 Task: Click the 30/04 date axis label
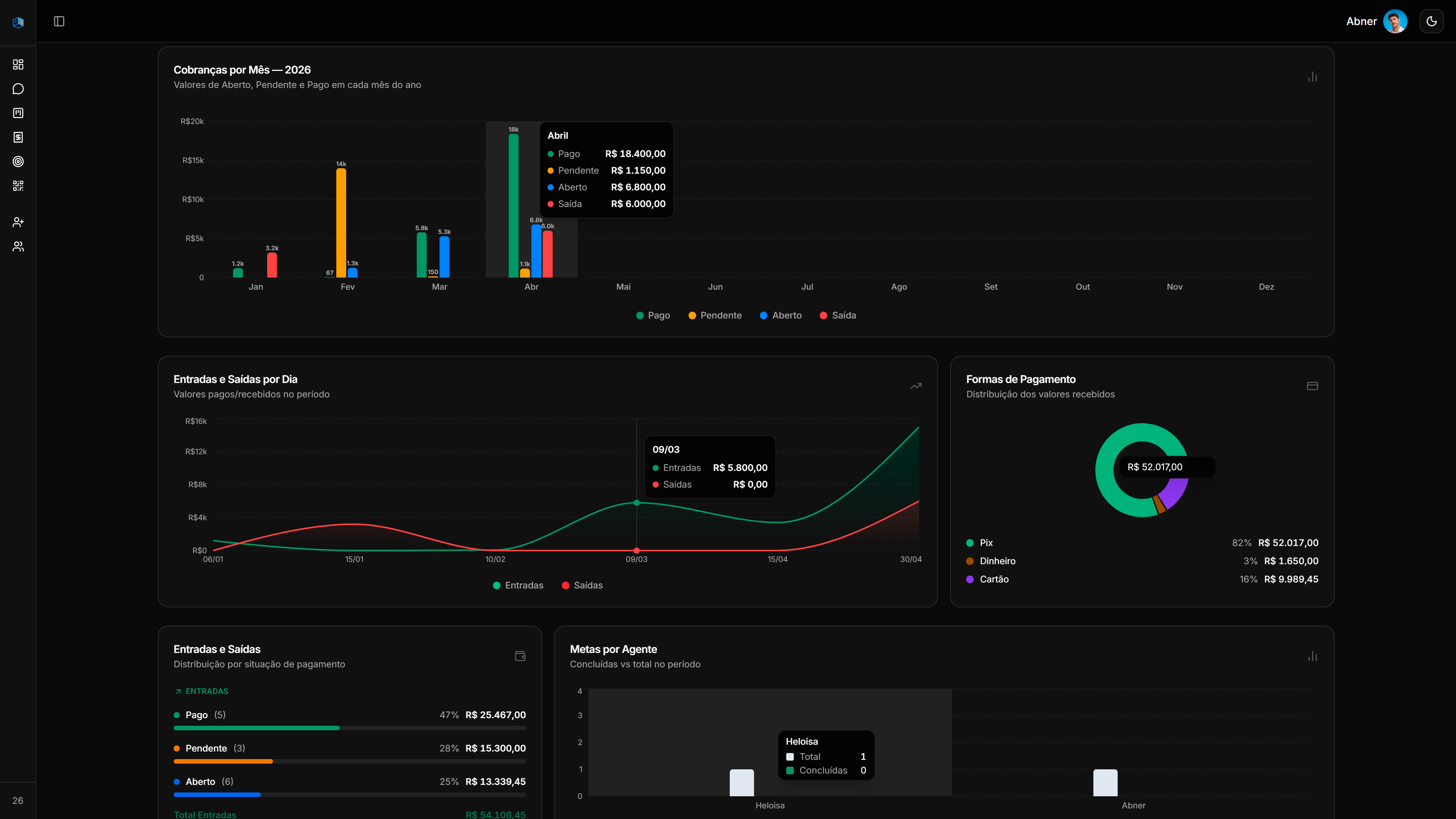[910, 559]
